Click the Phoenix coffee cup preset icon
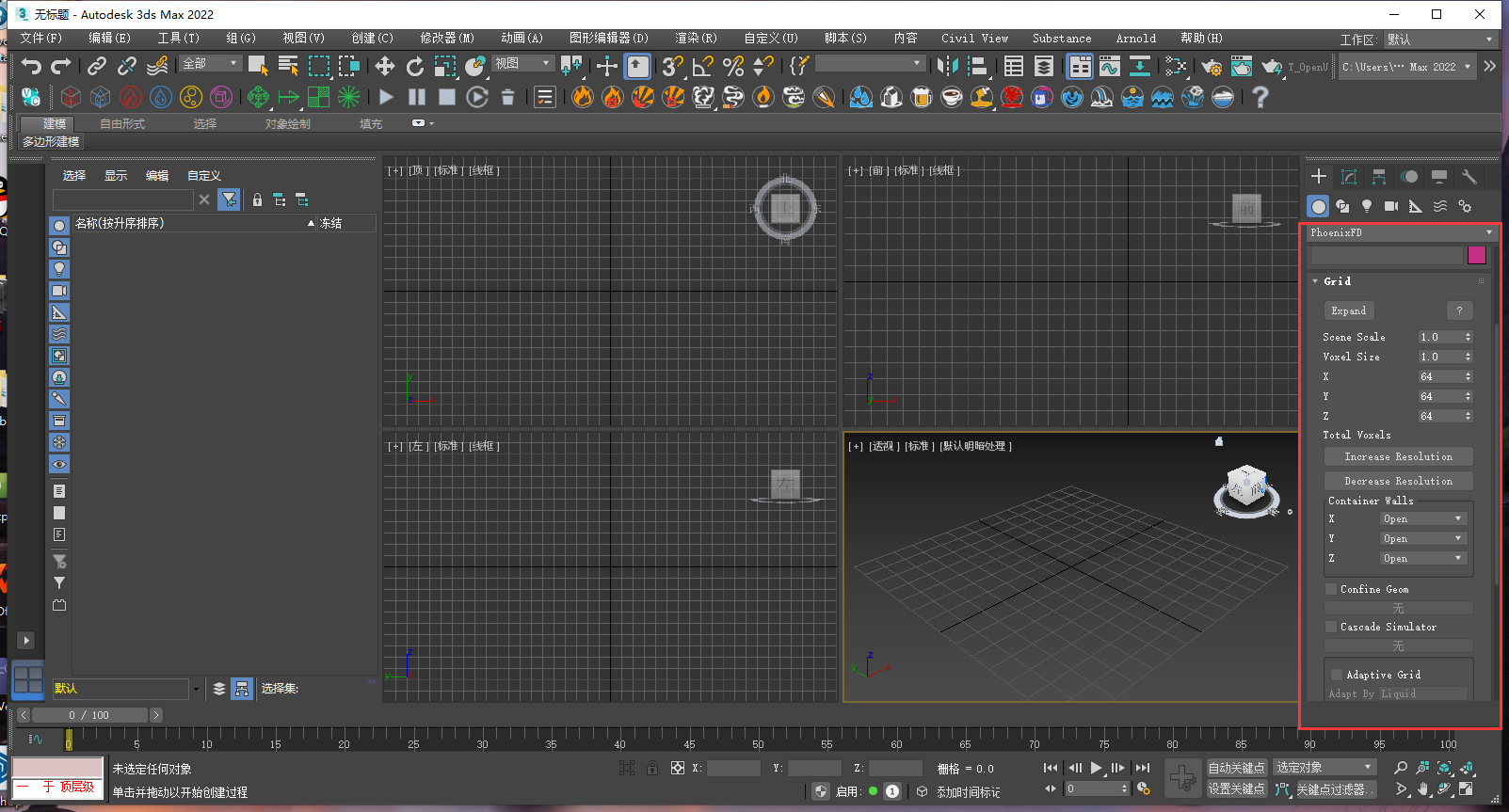This screenshot has width=1509, height=812. pos(952,97)
